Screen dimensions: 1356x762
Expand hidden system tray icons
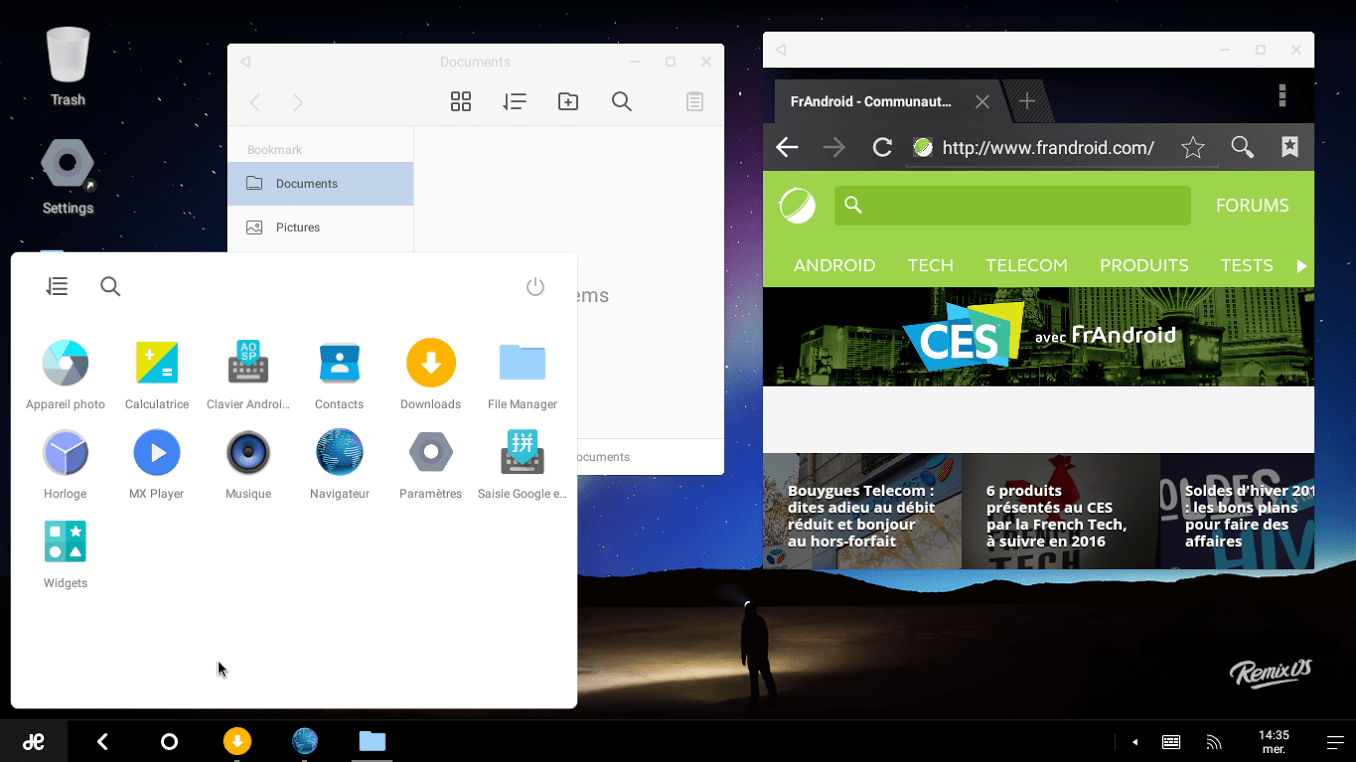[1135, 741]
